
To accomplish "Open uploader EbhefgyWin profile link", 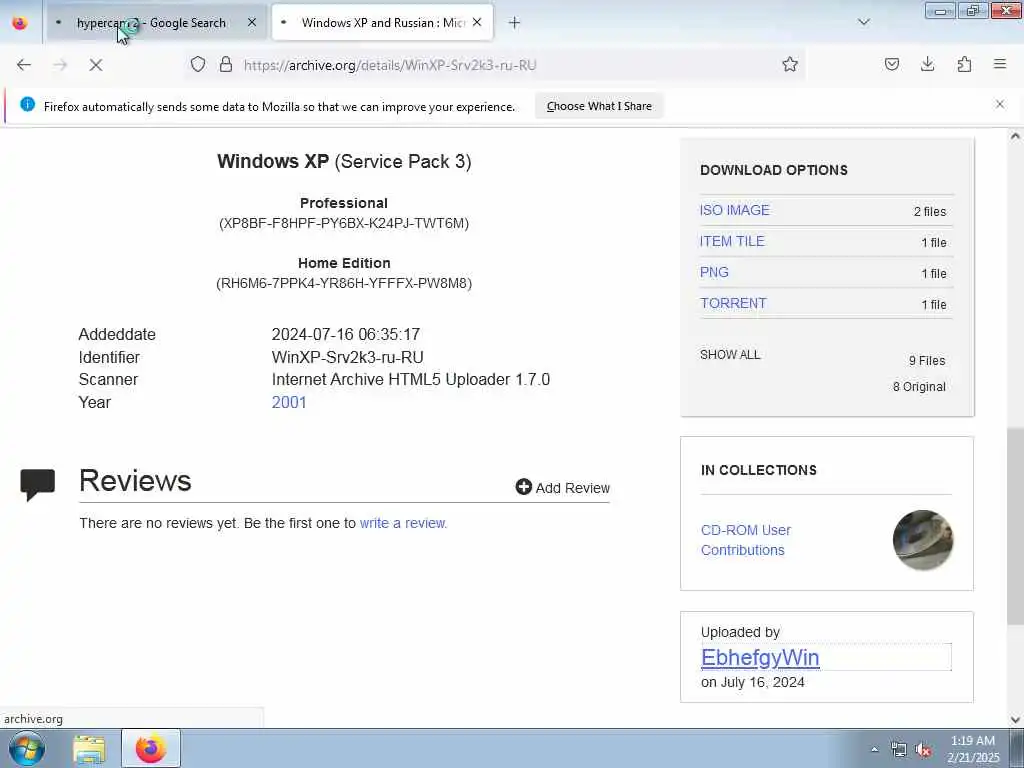I will (x=760, y=658).
